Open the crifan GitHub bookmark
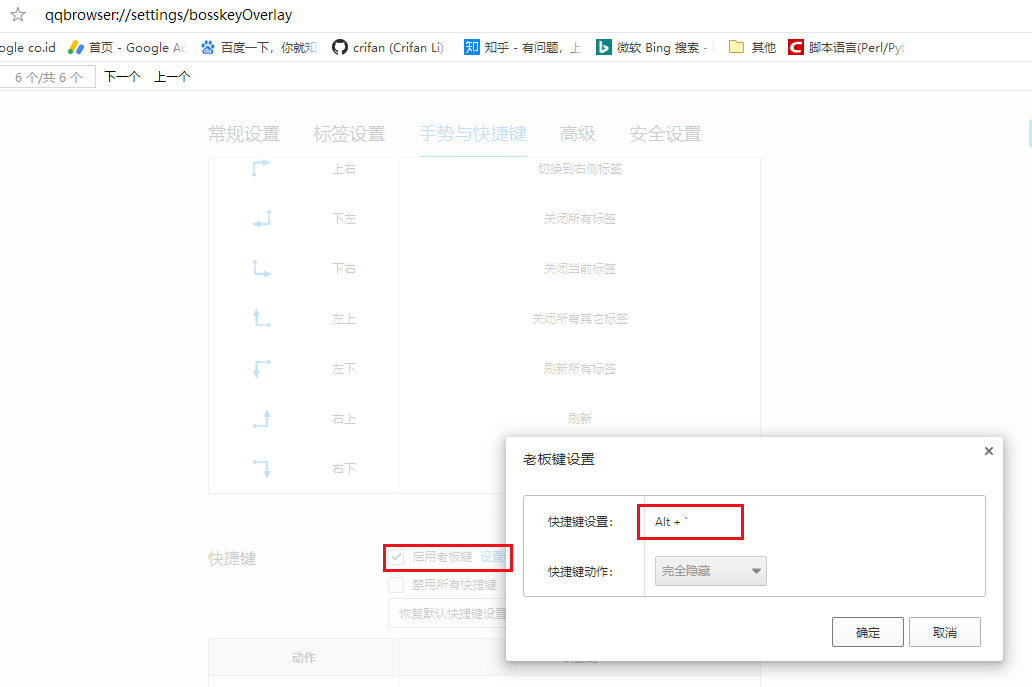 (x=388, y=47)
